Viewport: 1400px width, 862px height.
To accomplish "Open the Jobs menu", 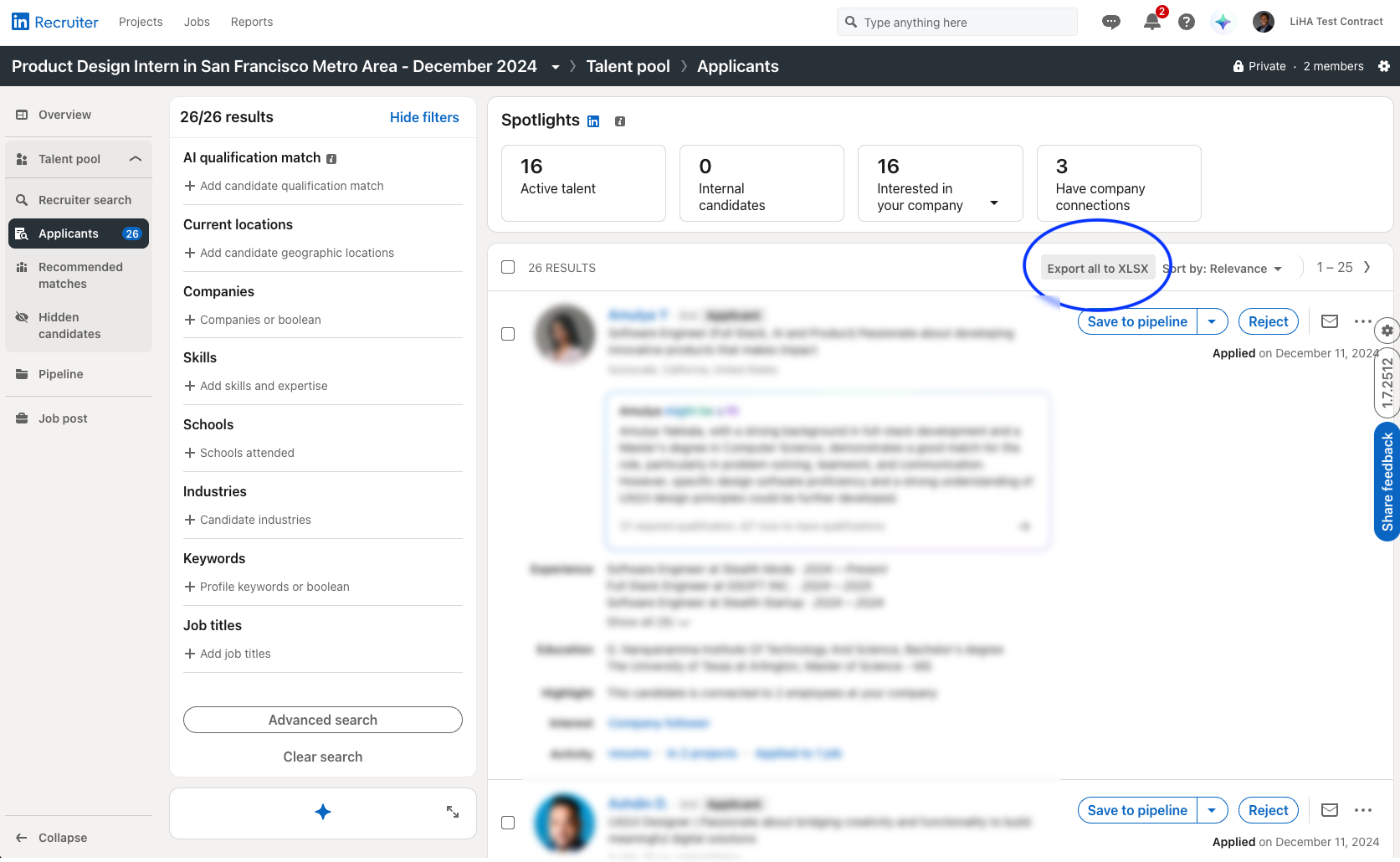I will point(197,22).
